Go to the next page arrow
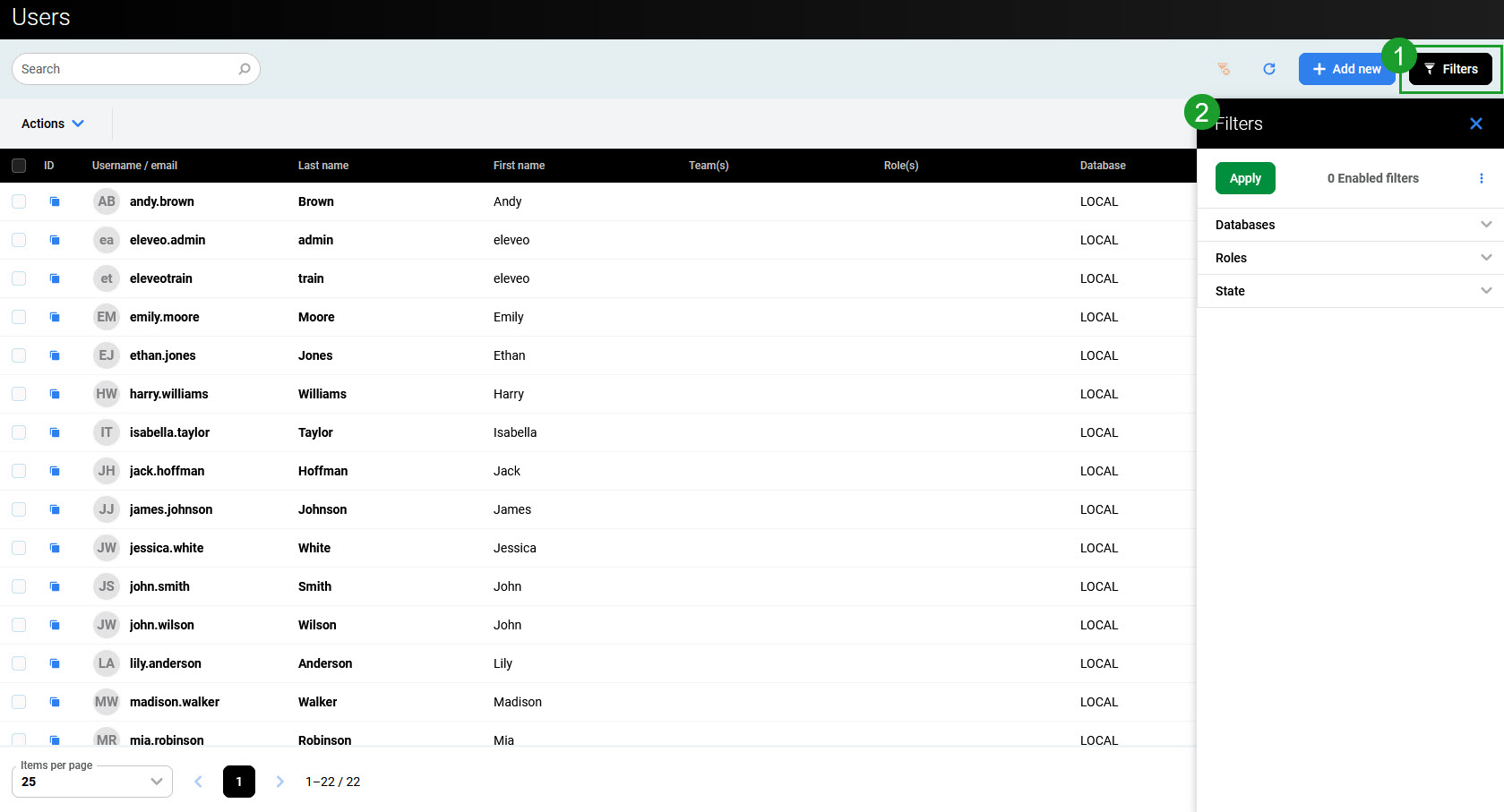Screen dimensions: 1504x812 tap(279, 782)
